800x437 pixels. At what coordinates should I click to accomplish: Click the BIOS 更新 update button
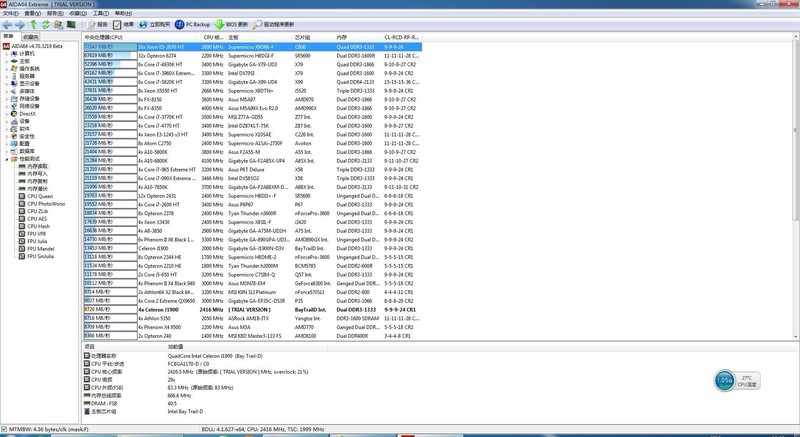point(231,24)
